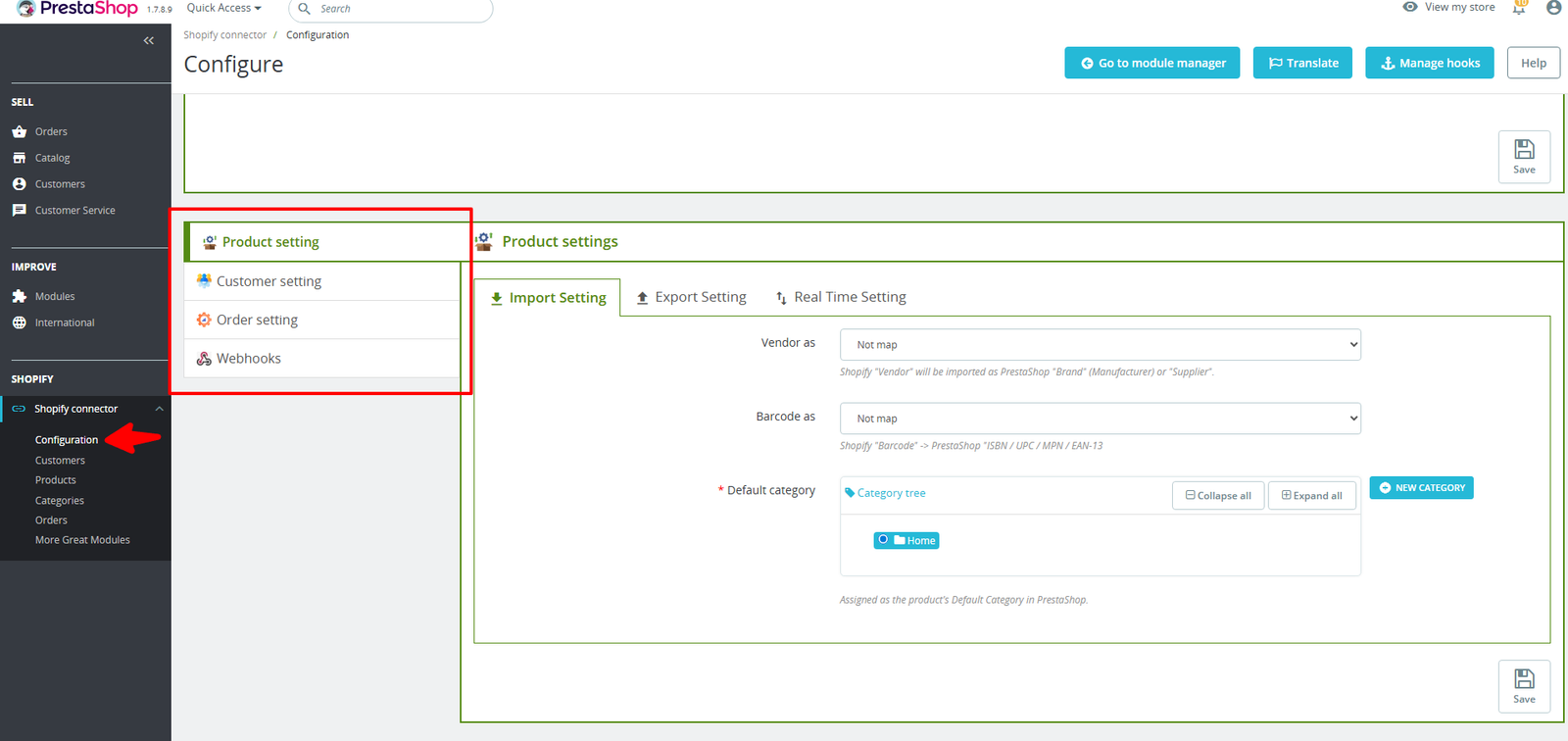Click the Modules puzzle icon
Screen dimensions: 1568x741
click(20, 296)
